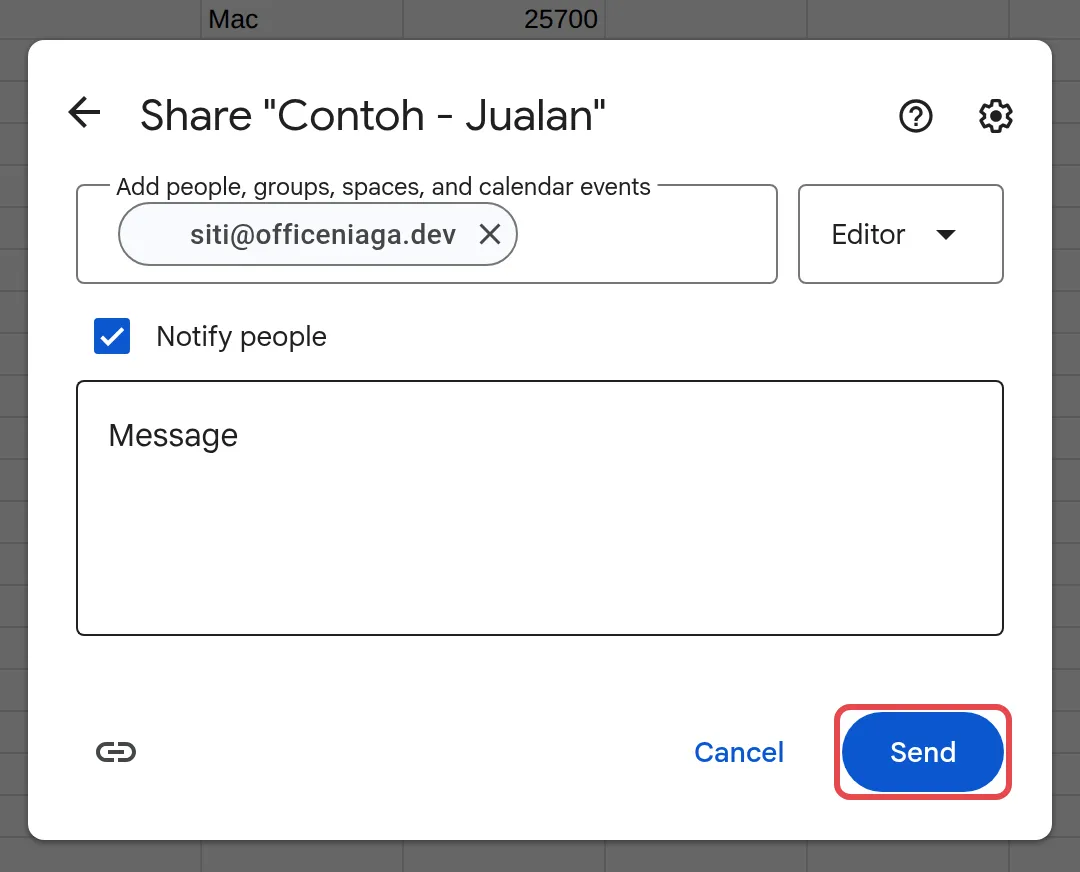Open share settings gear icon
Screen dimensions: 1080x872
click(995, 116)
